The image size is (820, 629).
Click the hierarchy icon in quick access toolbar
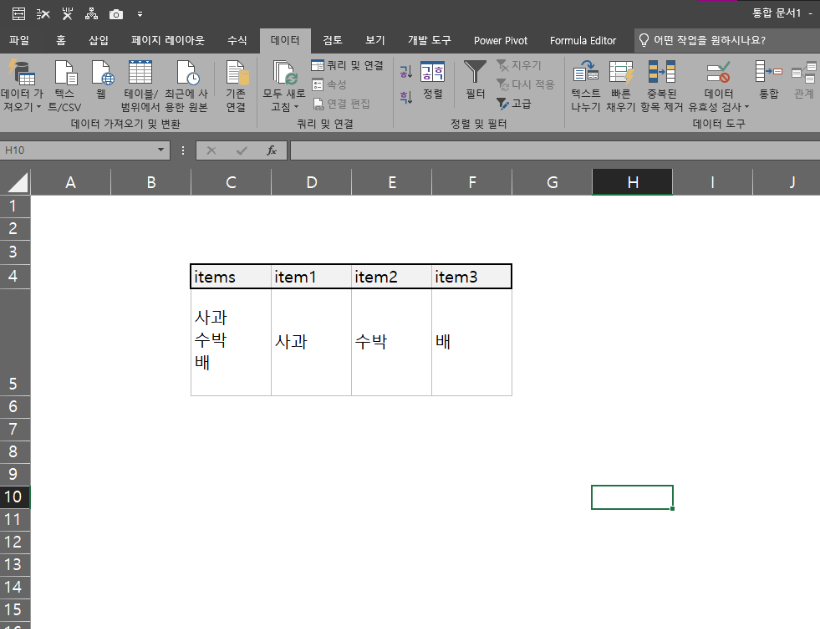click(92, 14)
